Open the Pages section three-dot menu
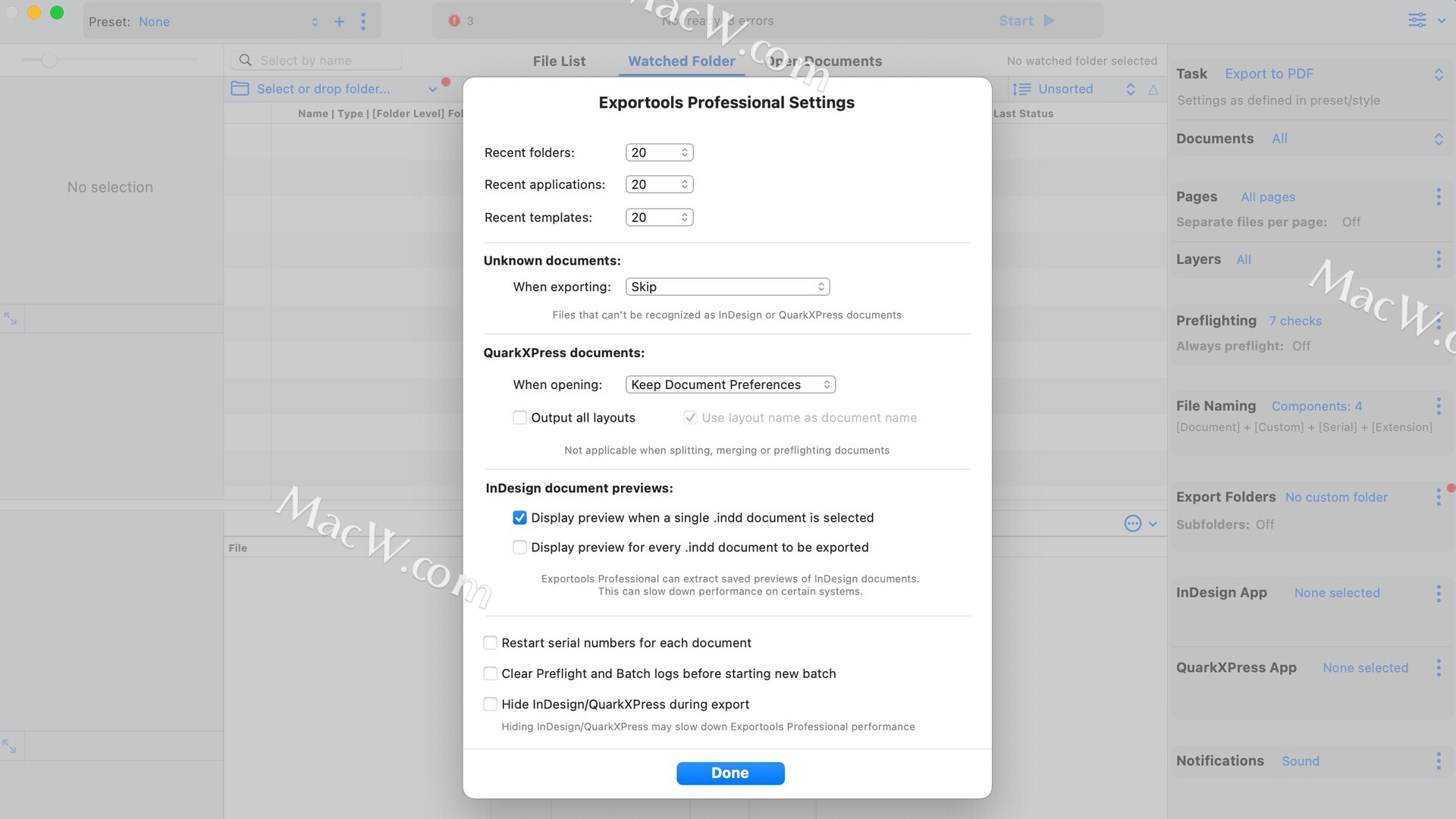The height and width of the screenshot is (819, 1456). (x=1438, y=197)
